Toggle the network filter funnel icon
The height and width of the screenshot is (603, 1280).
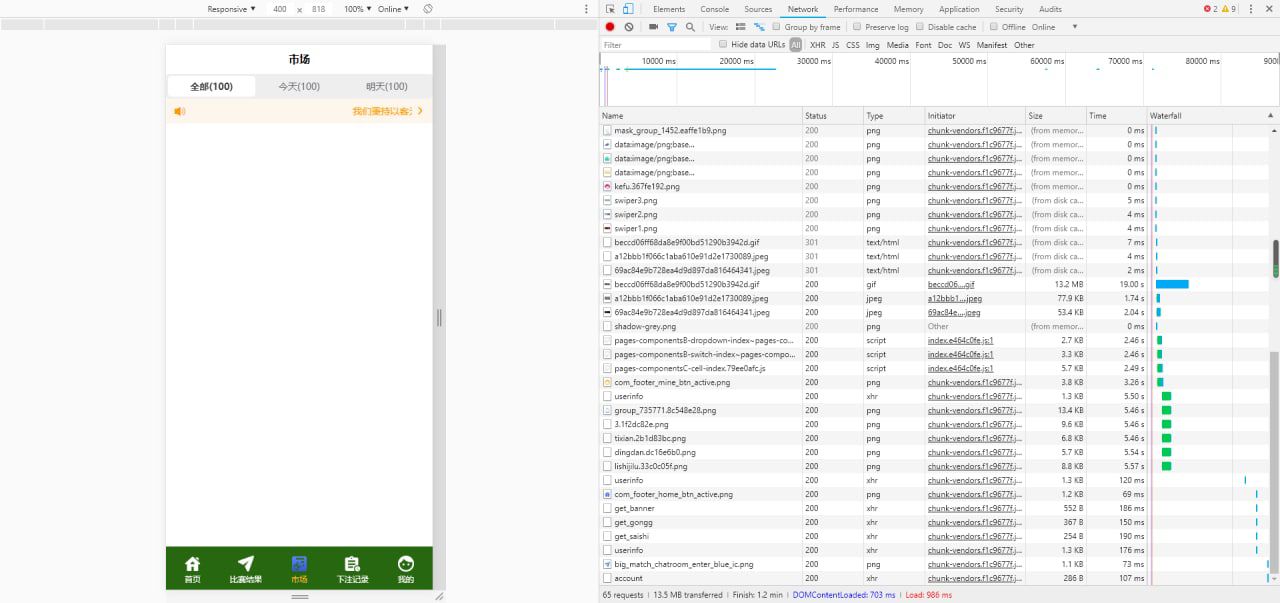(x=672, y=27)
